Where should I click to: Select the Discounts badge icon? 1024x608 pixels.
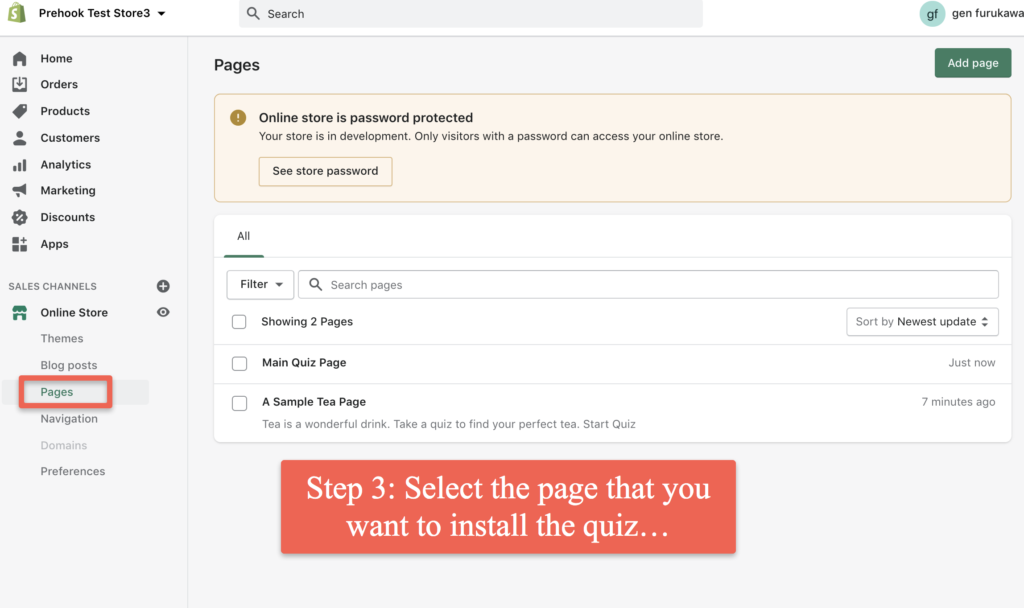coord(20,217)
